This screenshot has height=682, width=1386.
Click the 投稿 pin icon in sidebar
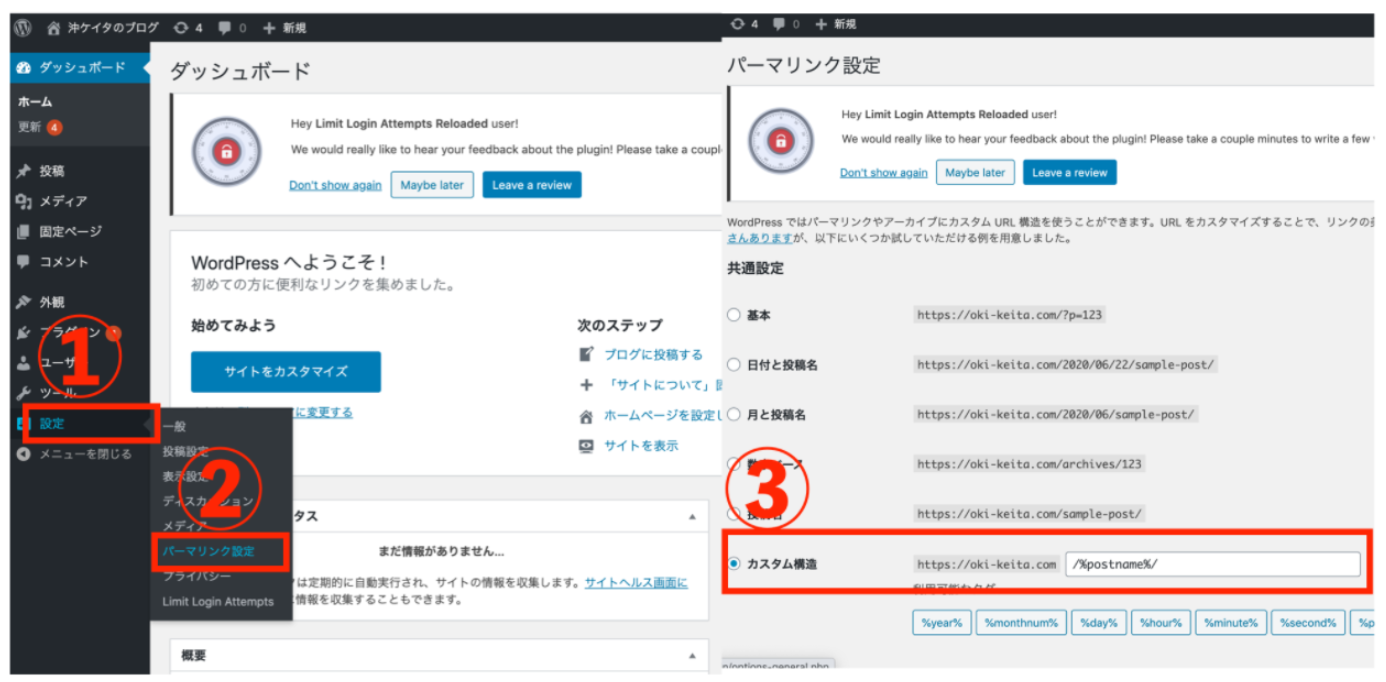[24, 171]
